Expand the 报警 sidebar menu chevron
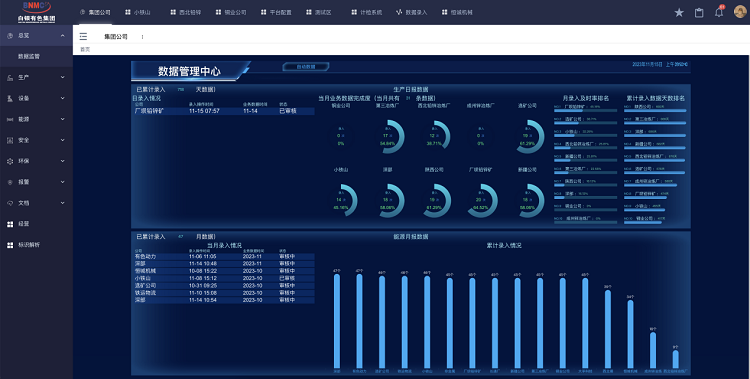The image size is (750, 379). pyautogui.click(x=63, y=182)
